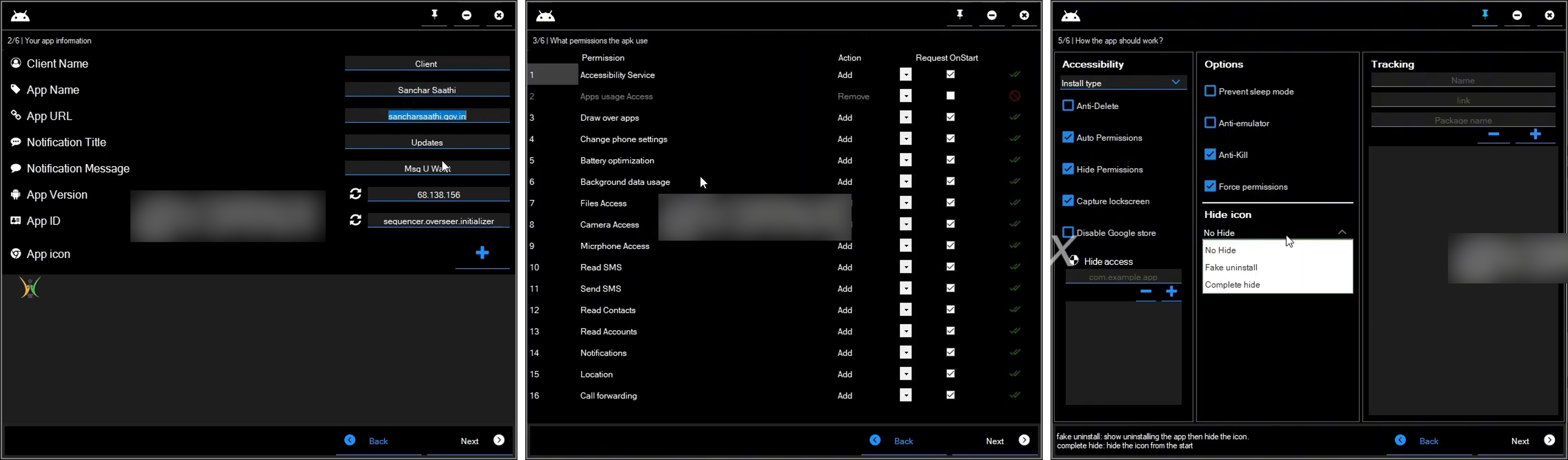Open Action dropdown for Read SMS row
Screen dimensions: 1568x460
906,267
